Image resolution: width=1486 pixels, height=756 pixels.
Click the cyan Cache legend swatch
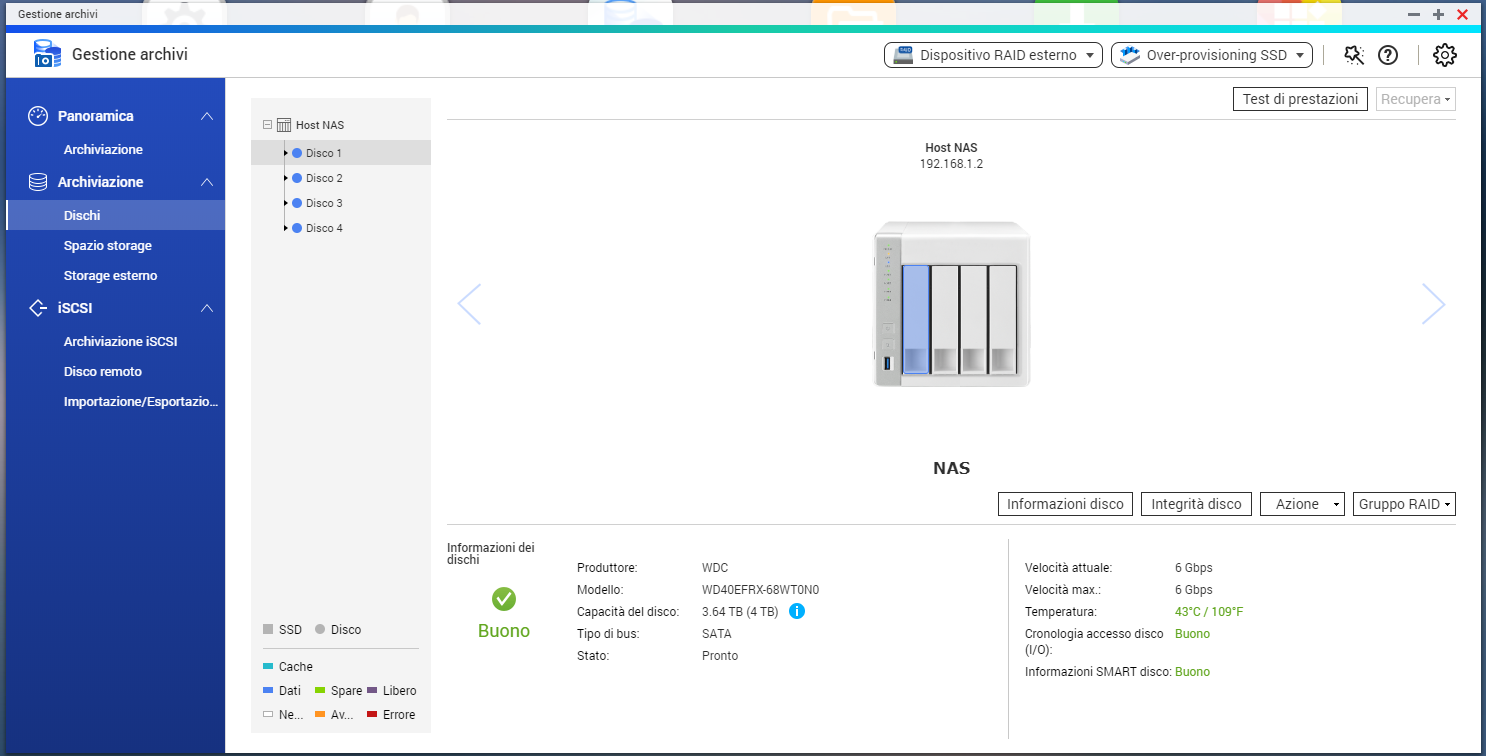pos(268,667)
